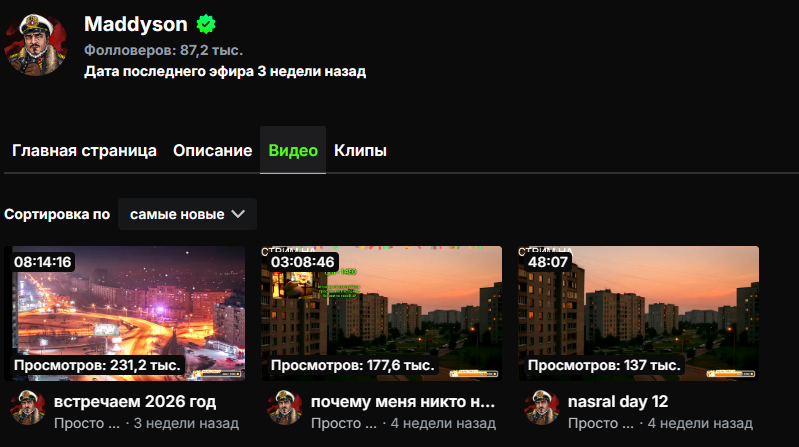The image size is (799, 447).
Task: Go to the "Клипы" tab
Action: pos(360,150)
